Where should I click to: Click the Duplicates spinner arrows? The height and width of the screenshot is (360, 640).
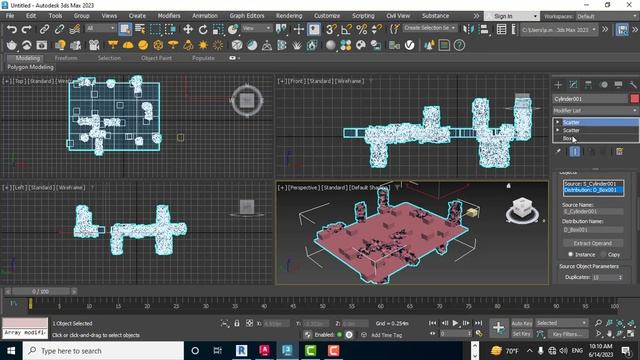pyautogui.click(x=620, y=277)
